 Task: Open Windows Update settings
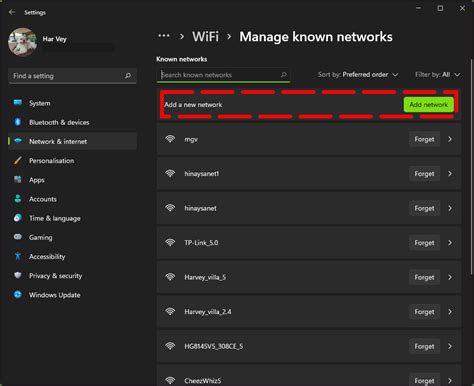(x=72, y=295)
